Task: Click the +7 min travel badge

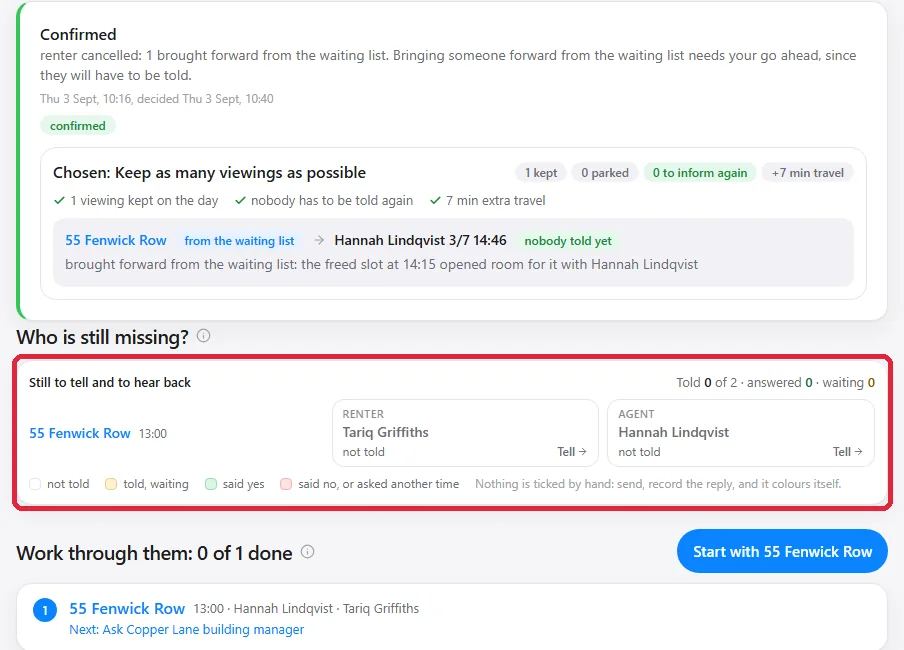Action: pos(808,172)
